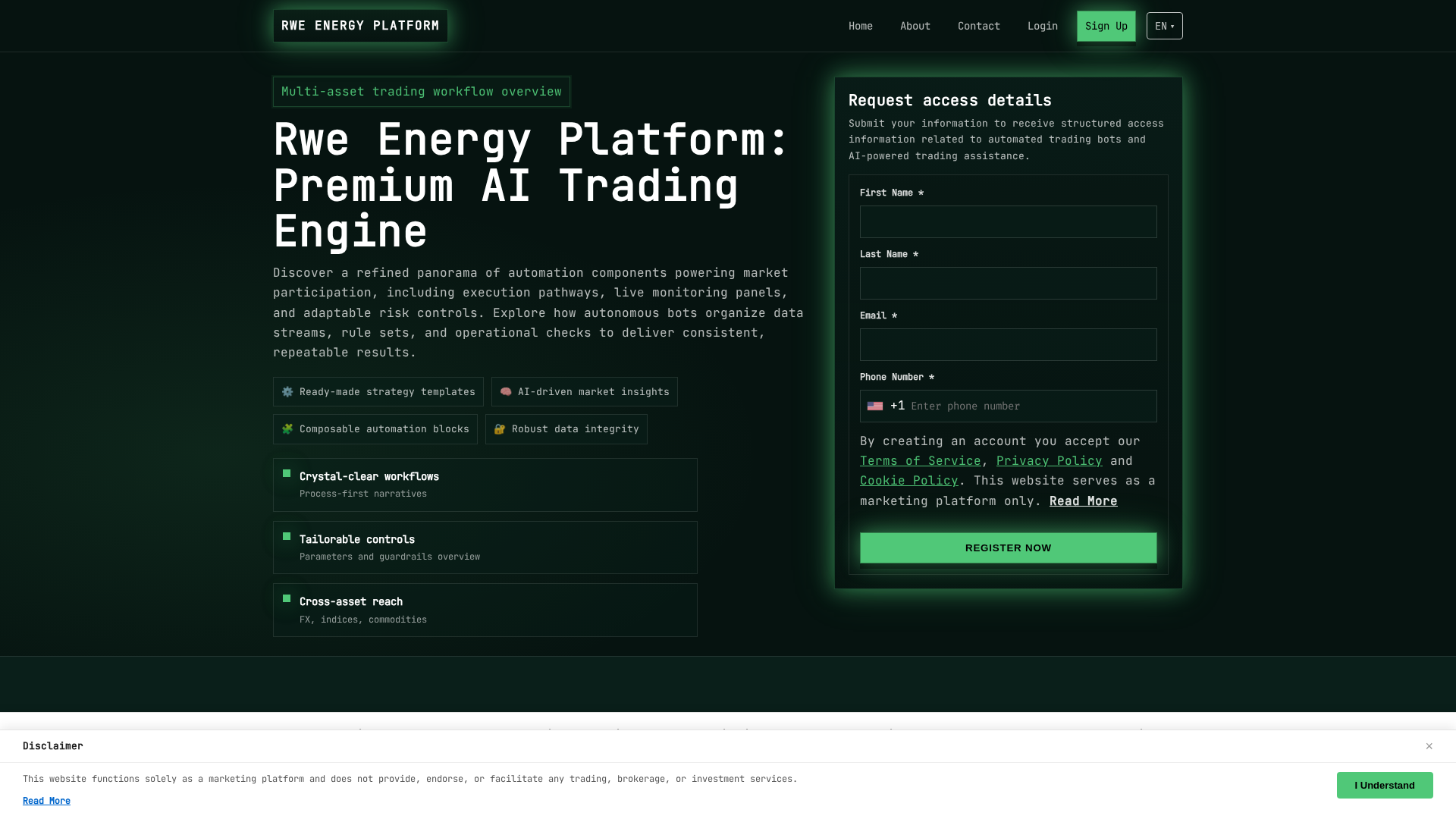Open the Home nav link
Viewport: 1456px width, 819px height.
(861, 26)
